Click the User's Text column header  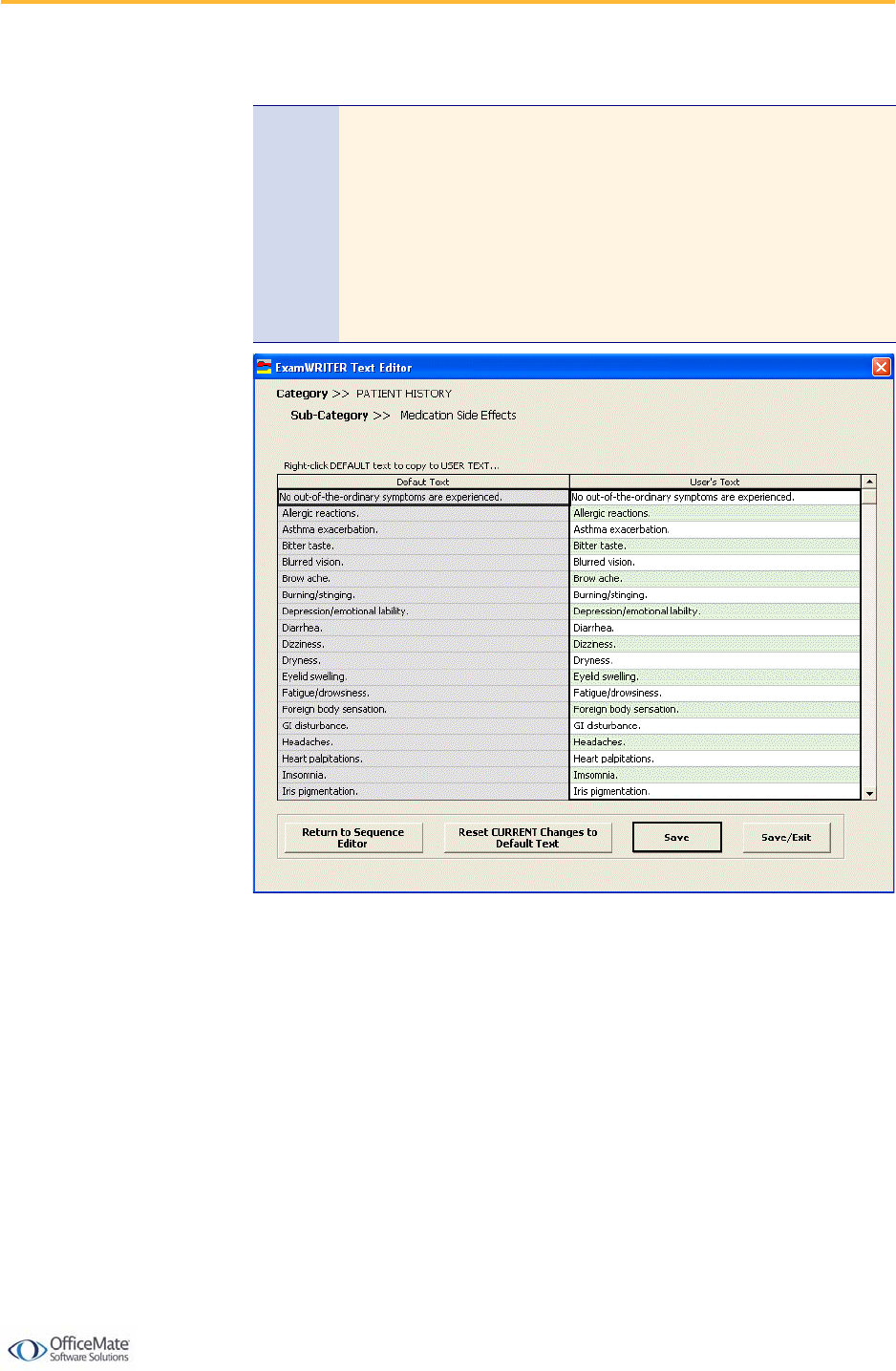(715, 482)
